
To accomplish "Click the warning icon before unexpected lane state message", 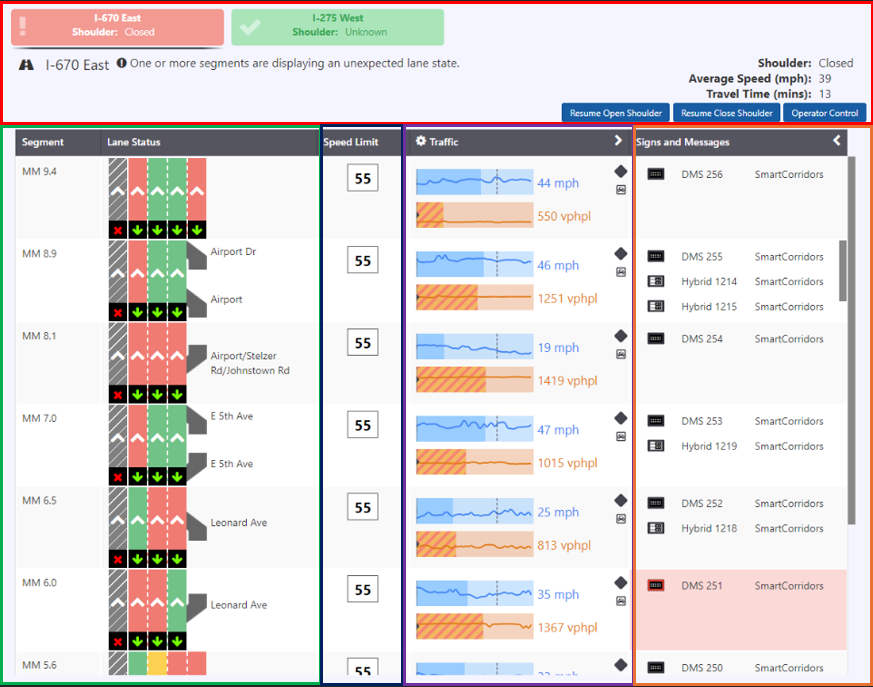I will [x=121, y=63].
